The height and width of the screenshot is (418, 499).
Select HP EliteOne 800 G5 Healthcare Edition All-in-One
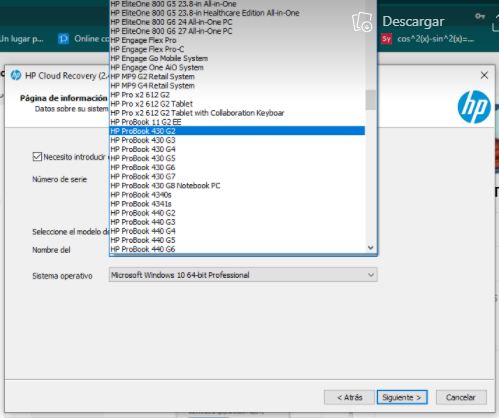(237, 13)
